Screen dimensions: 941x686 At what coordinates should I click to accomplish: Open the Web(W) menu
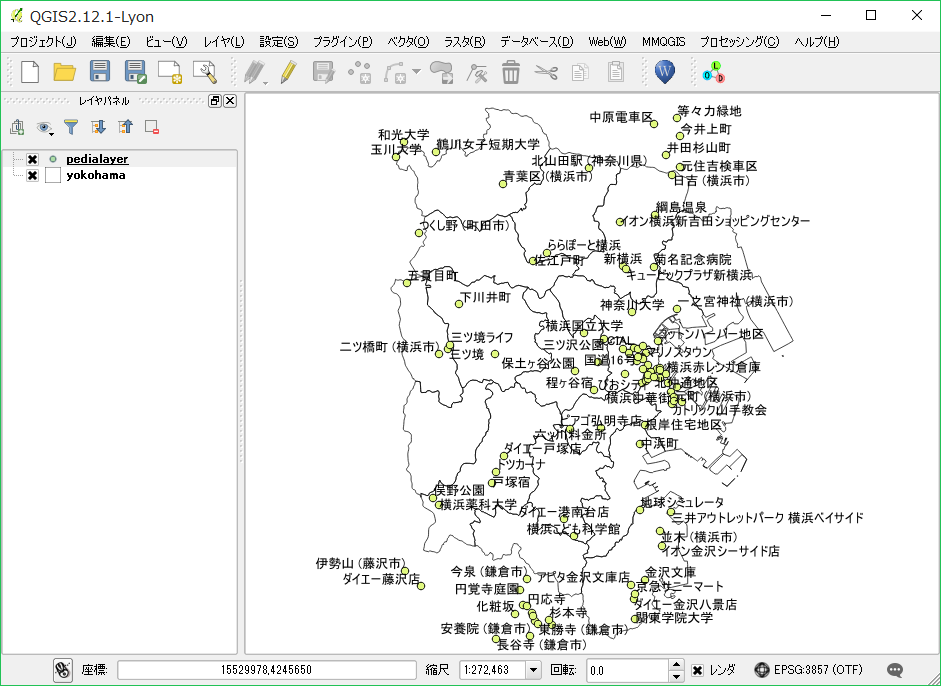pos(607,41)
